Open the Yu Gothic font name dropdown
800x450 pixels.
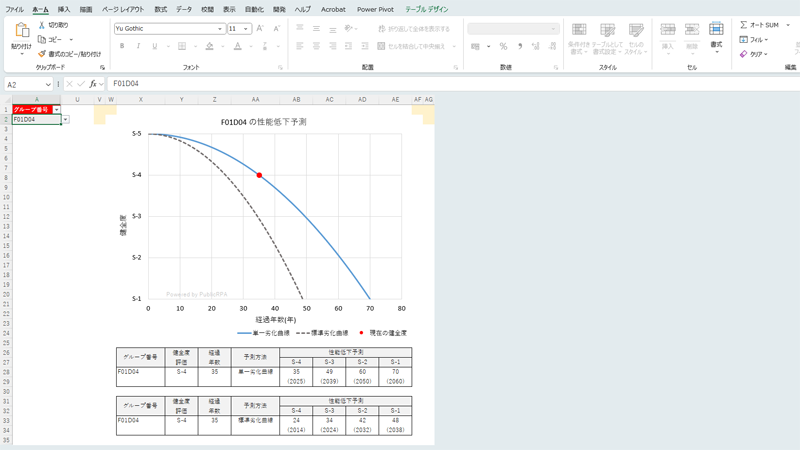[x=220, y=29]
